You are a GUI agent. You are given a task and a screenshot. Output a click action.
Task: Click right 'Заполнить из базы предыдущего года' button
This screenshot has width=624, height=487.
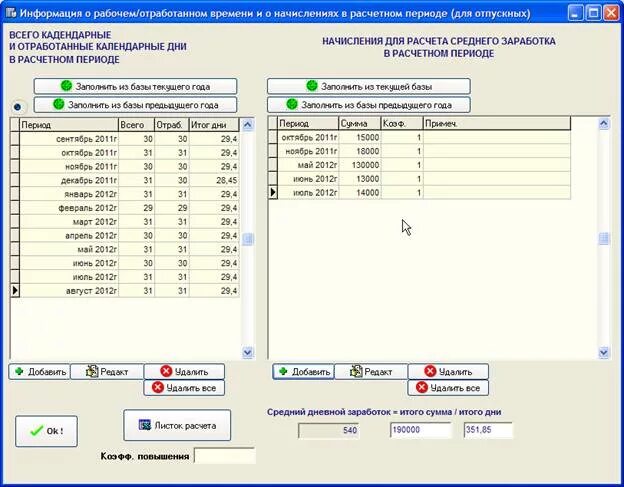369,105
